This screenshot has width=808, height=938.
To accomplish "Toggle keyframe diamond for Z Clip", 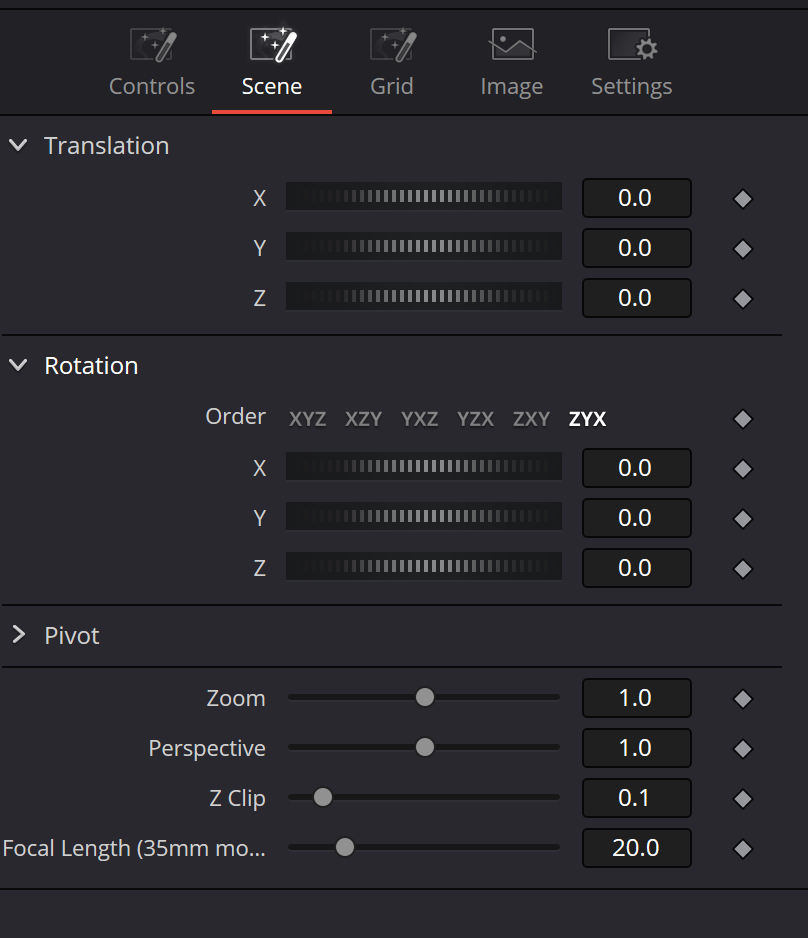I will pos(743,799).
